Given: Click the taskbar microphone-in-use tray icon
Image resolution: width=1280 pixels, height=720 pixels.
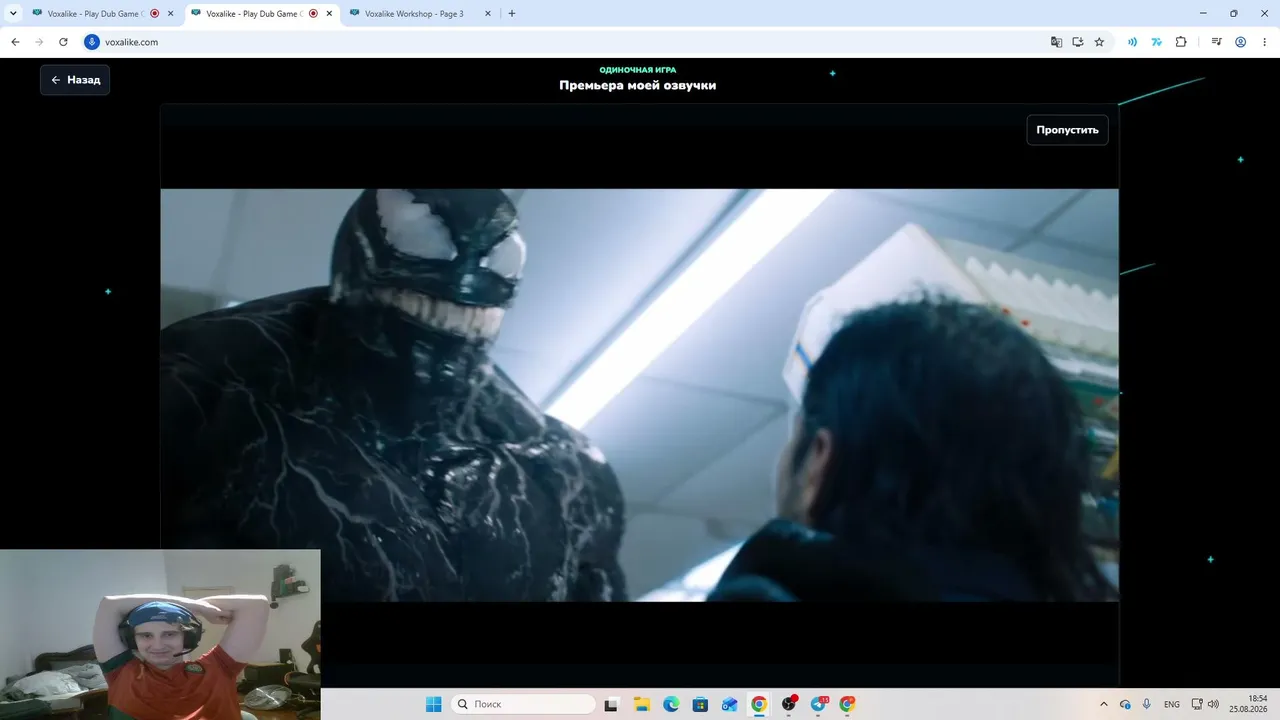Looking at the screenshot, I should [x=1147, y=704].
